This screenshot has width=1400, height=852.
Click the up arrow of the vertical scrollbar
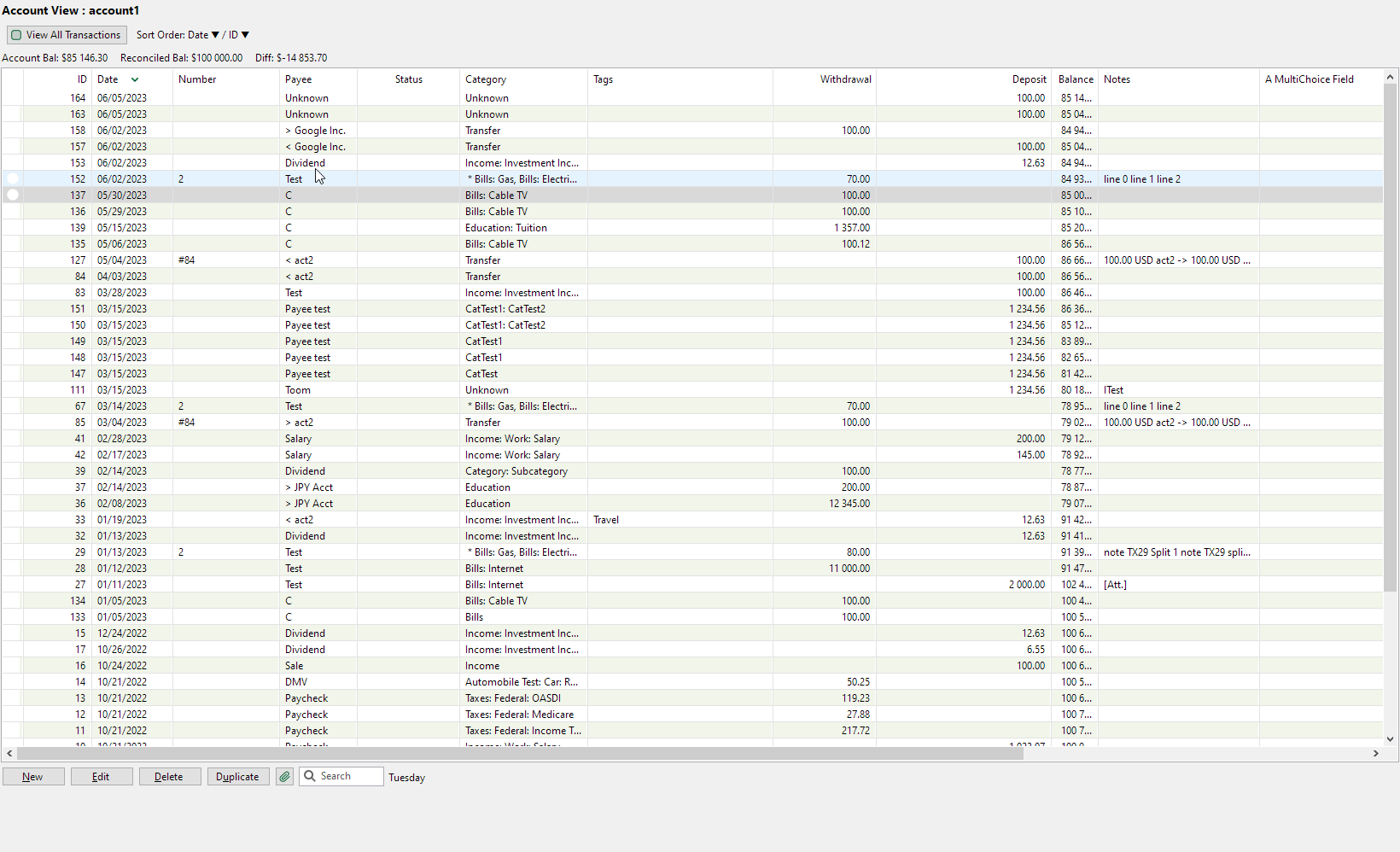(1391, 77)
